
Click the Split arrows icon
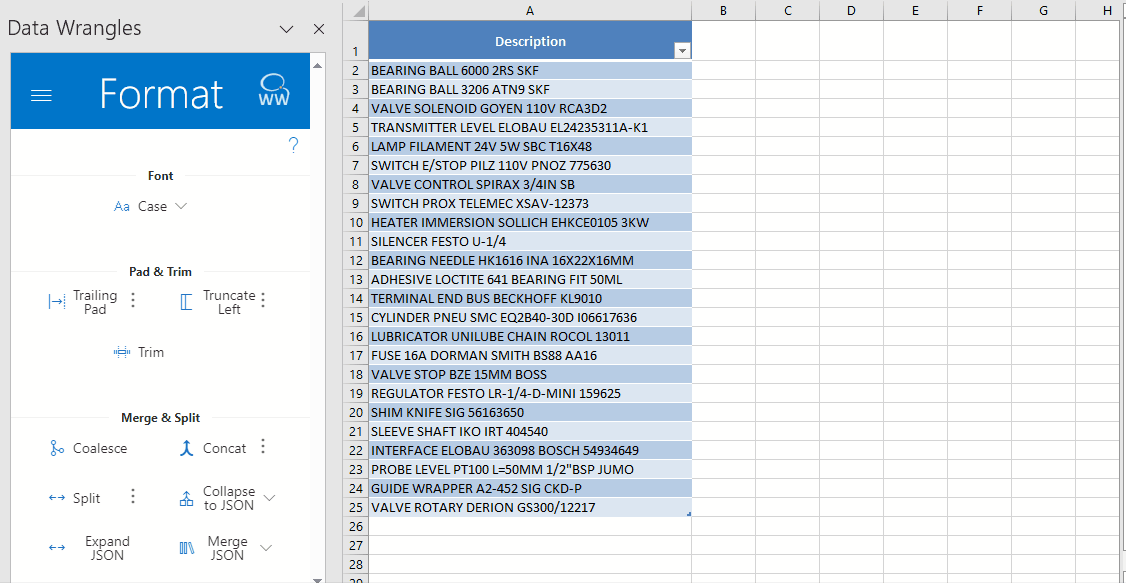tap(57, 498)
